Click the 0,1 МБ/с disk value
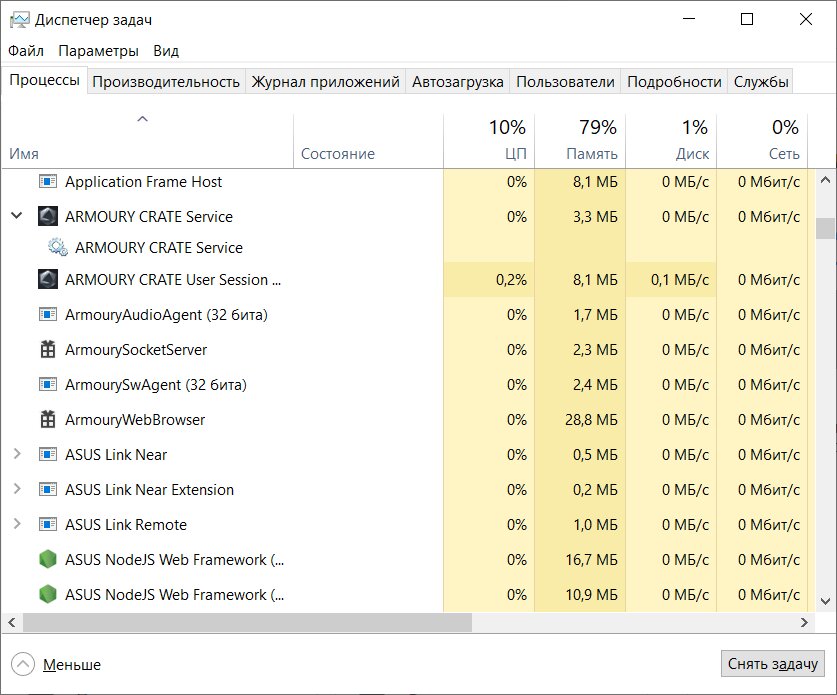This screenshot has width=837, height=695. (x=680, y=280)
